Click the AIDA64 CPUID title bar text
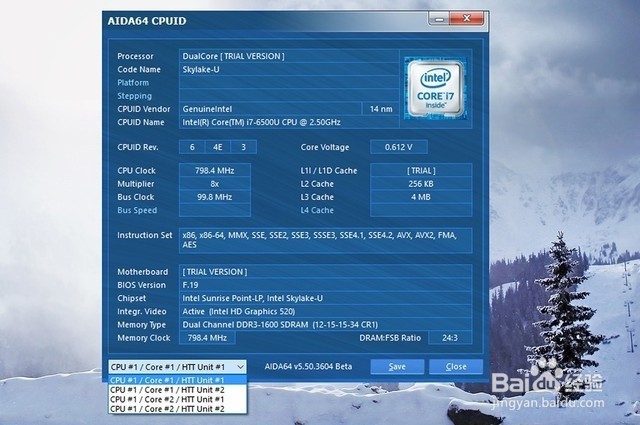 tap(147, 21)
